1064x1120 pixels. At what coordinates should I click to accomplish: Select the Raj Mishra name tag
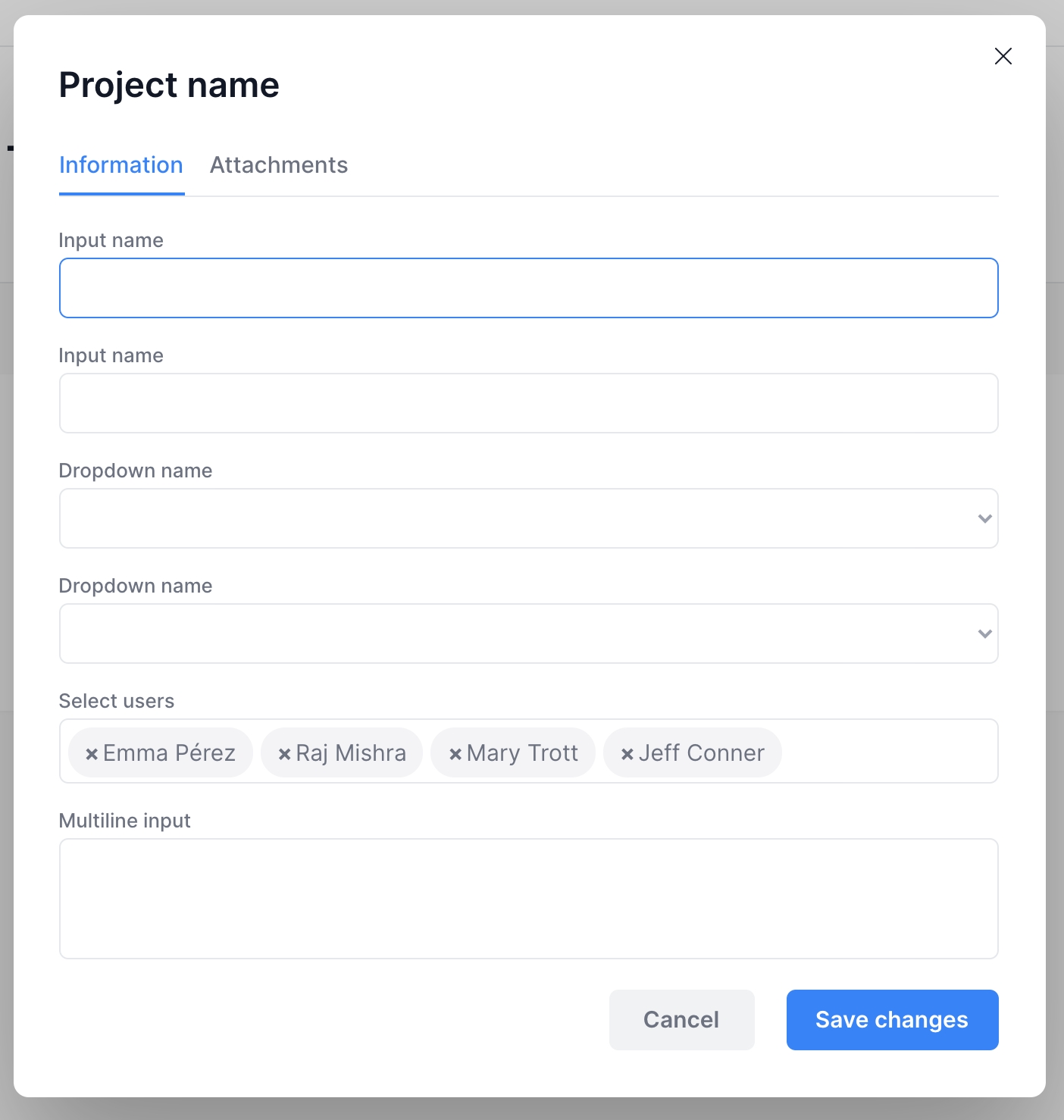pos(351,753)
